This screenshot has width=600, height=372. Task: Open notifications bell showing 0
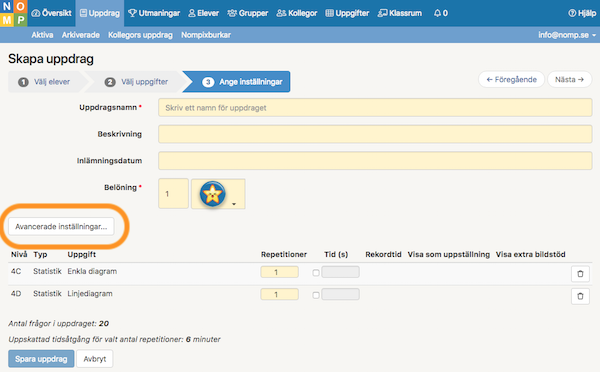pos(440,13)
